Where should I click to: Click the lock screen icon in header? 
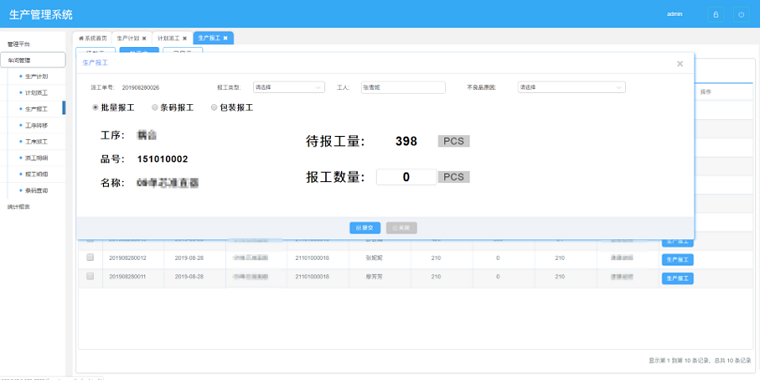pyautogui.click(x=715, y=15)
